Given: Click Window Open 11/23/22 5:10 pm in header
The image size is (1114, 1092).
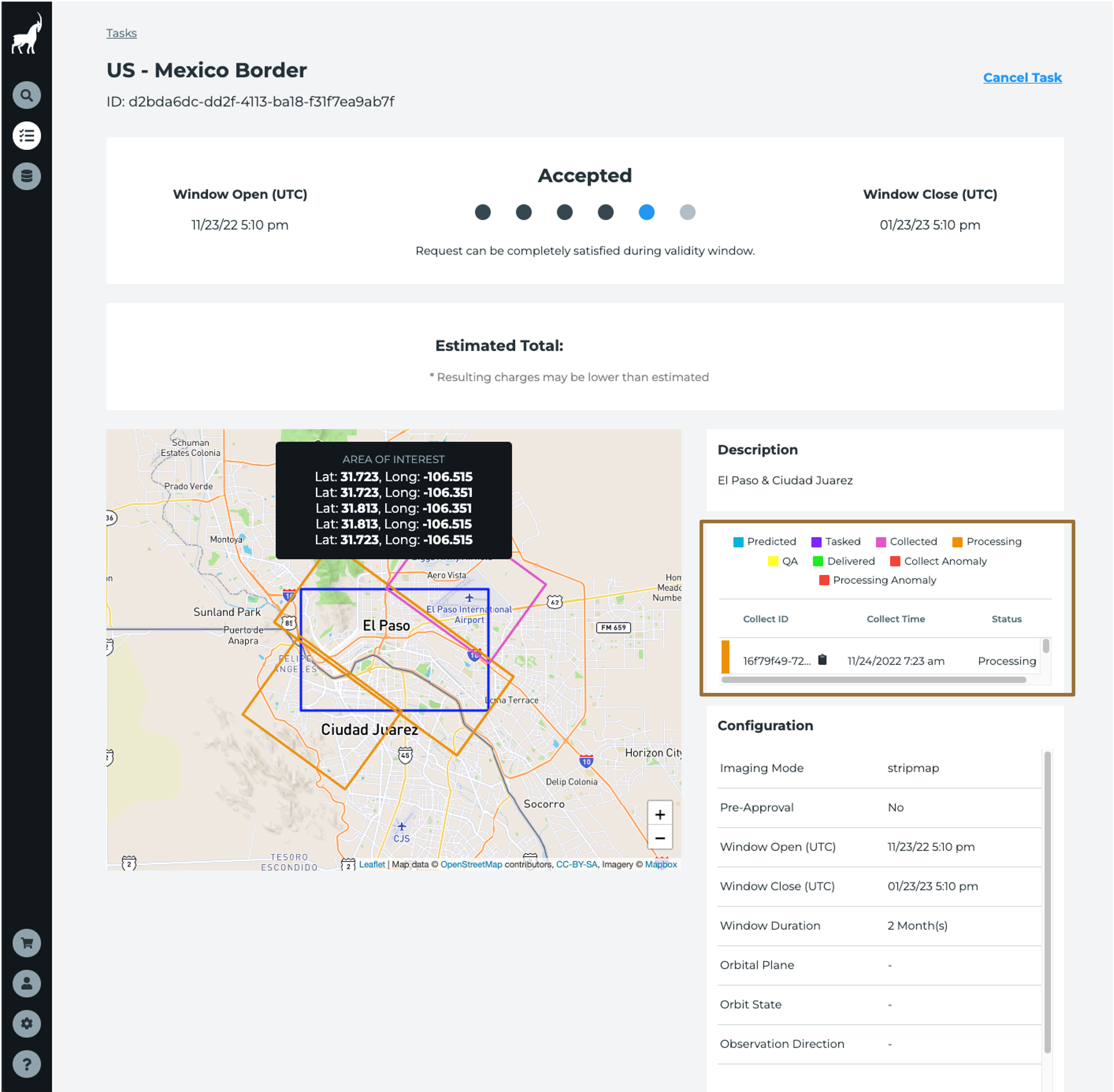Looking at the screenshot, I should click(240, 225).
